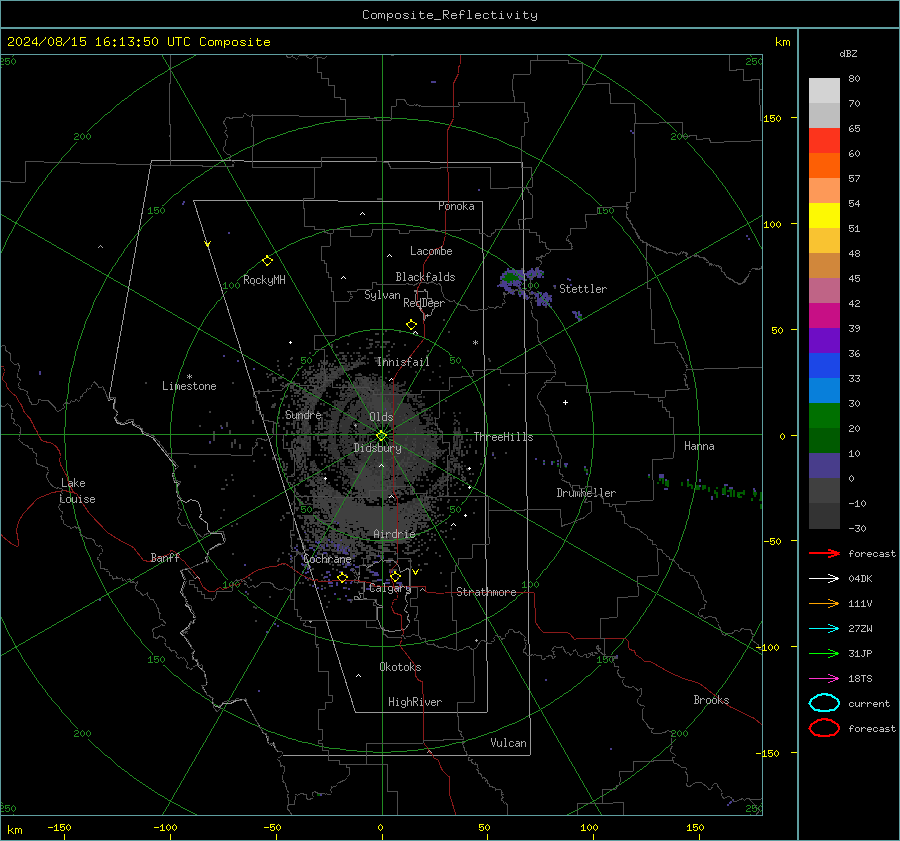Image resolution: width=900 pixels, height=841 pixels.
Task: Click the 45 dBZ pink swatch
Action: coord(824,290)
